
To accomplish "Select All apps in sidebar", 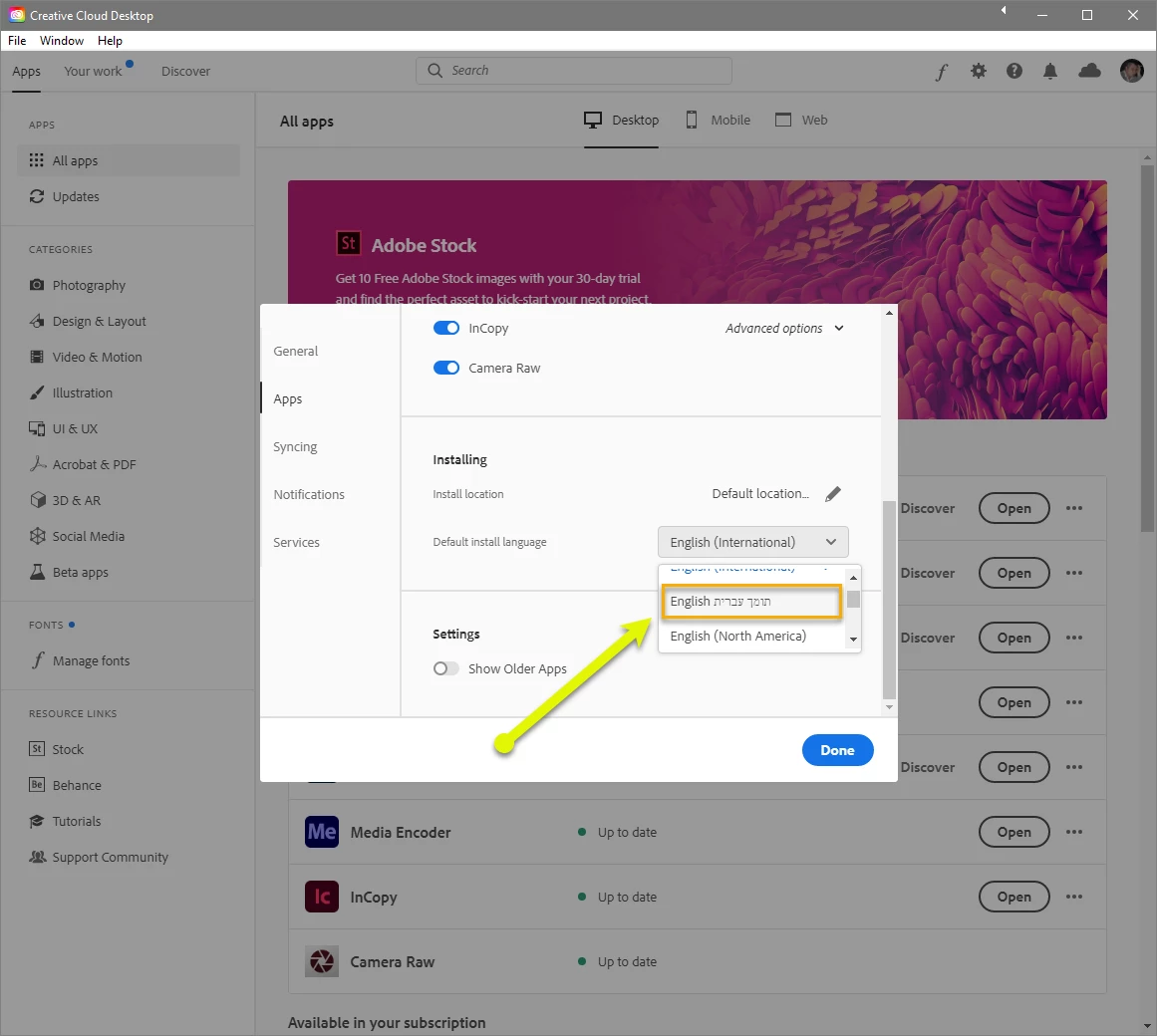I will coord(129,160).
